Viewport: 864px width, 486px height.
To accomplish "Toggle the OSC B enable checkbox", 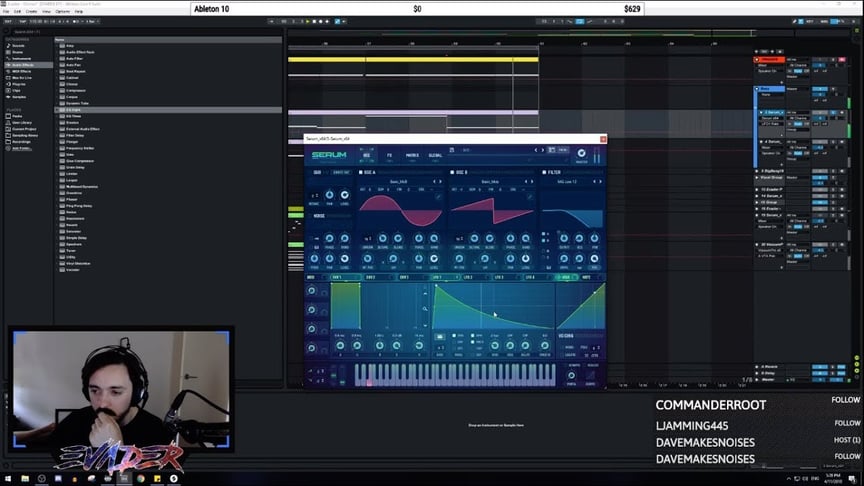I will pos(452,172).
